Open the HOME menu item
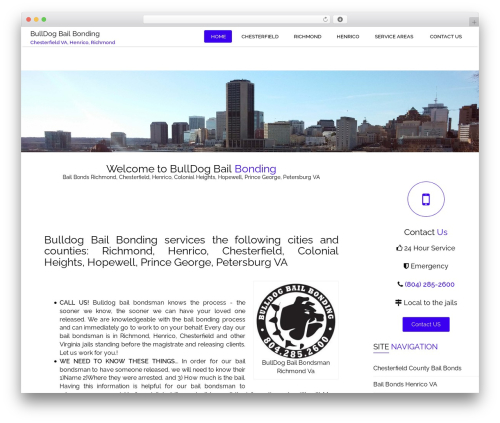Screen dimensions: 500x423 click(x=218, y=37)
